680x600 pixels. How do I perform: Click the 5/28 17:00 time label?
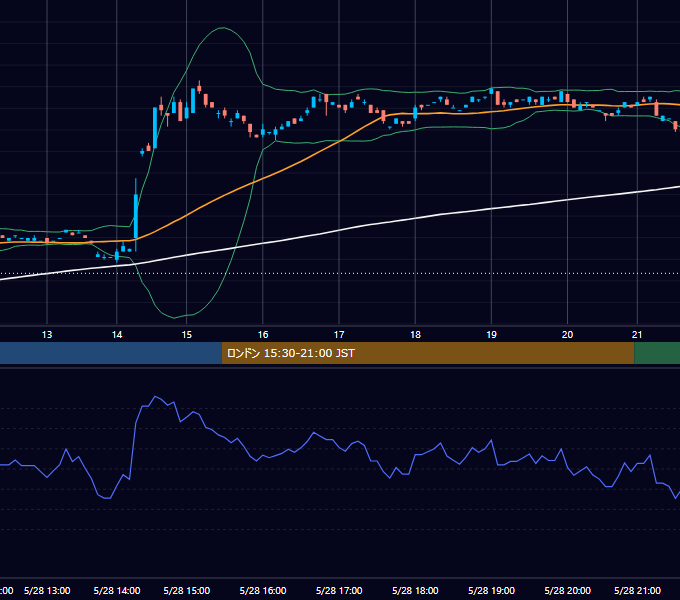coord(339,590)
